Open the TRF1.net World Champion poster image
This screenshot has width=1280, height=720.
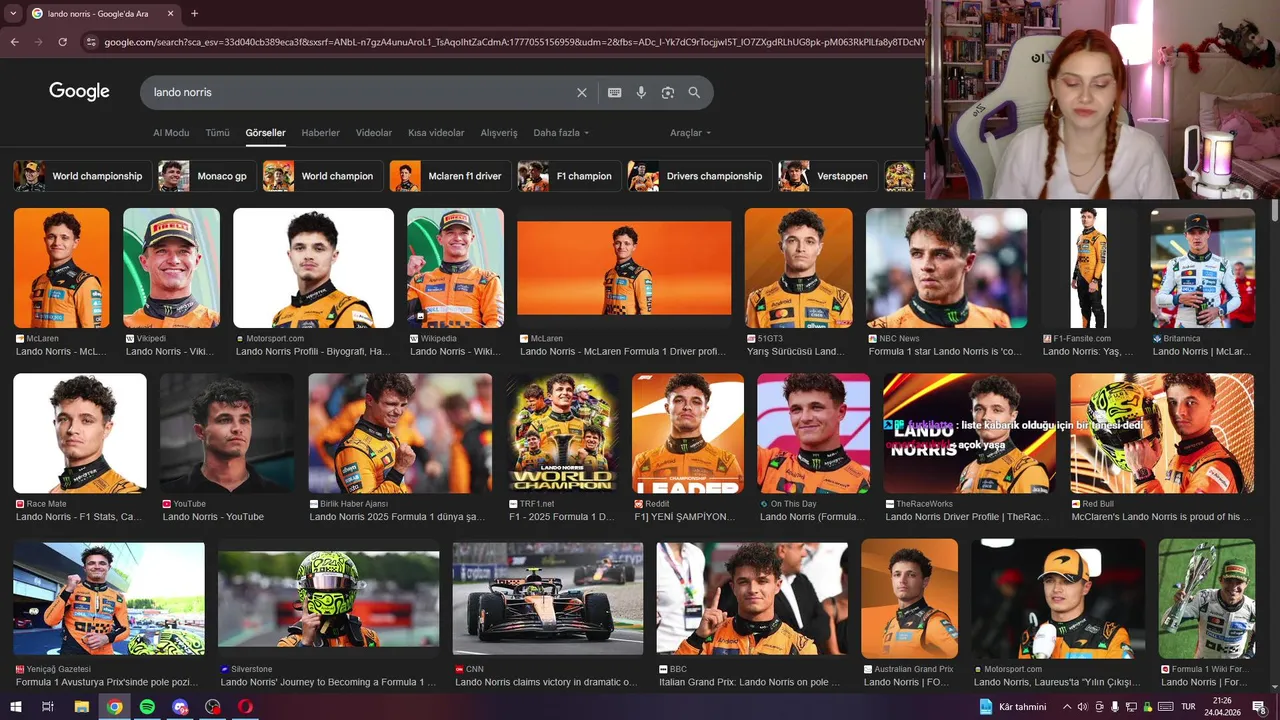tap(561, 433)
